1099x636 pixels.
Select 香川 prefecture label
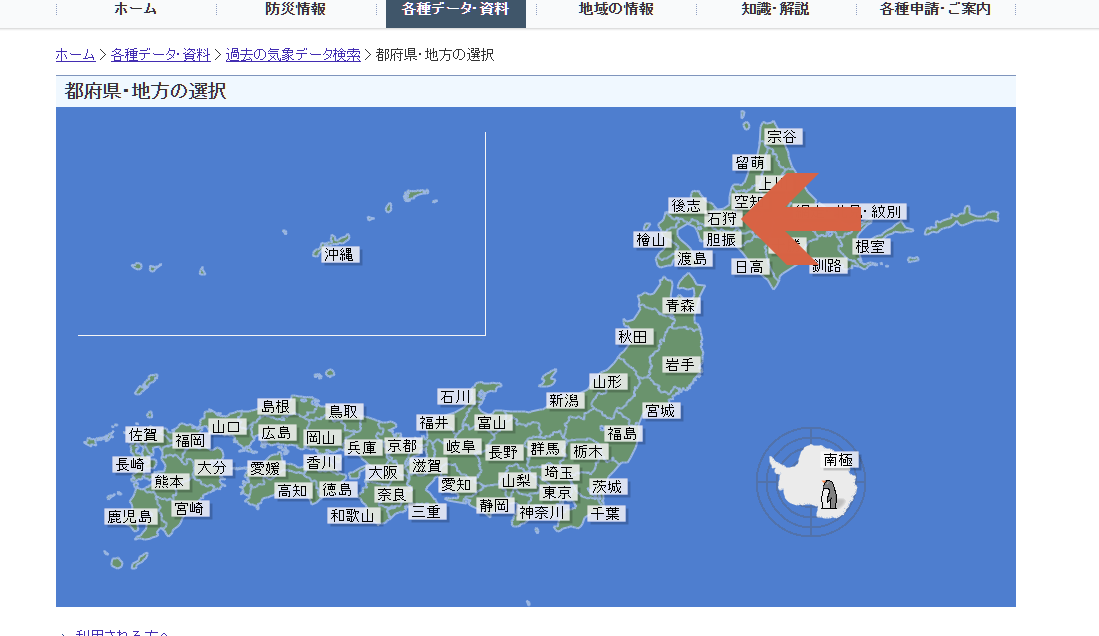coord(322,464)
